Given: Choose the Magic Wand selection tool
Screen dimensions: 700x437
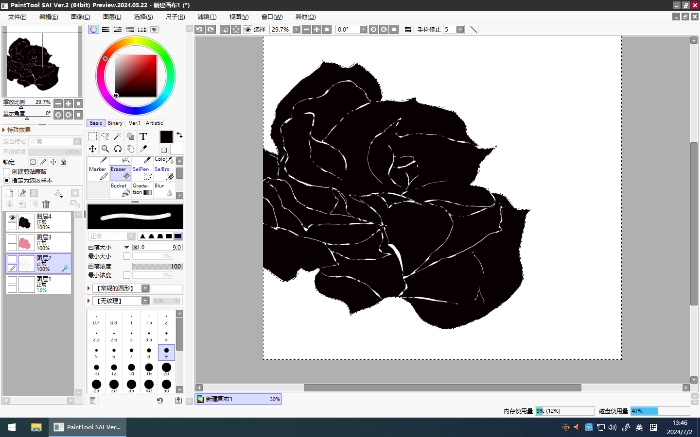Looking at the screenshot, I should (x=117, y=136).
